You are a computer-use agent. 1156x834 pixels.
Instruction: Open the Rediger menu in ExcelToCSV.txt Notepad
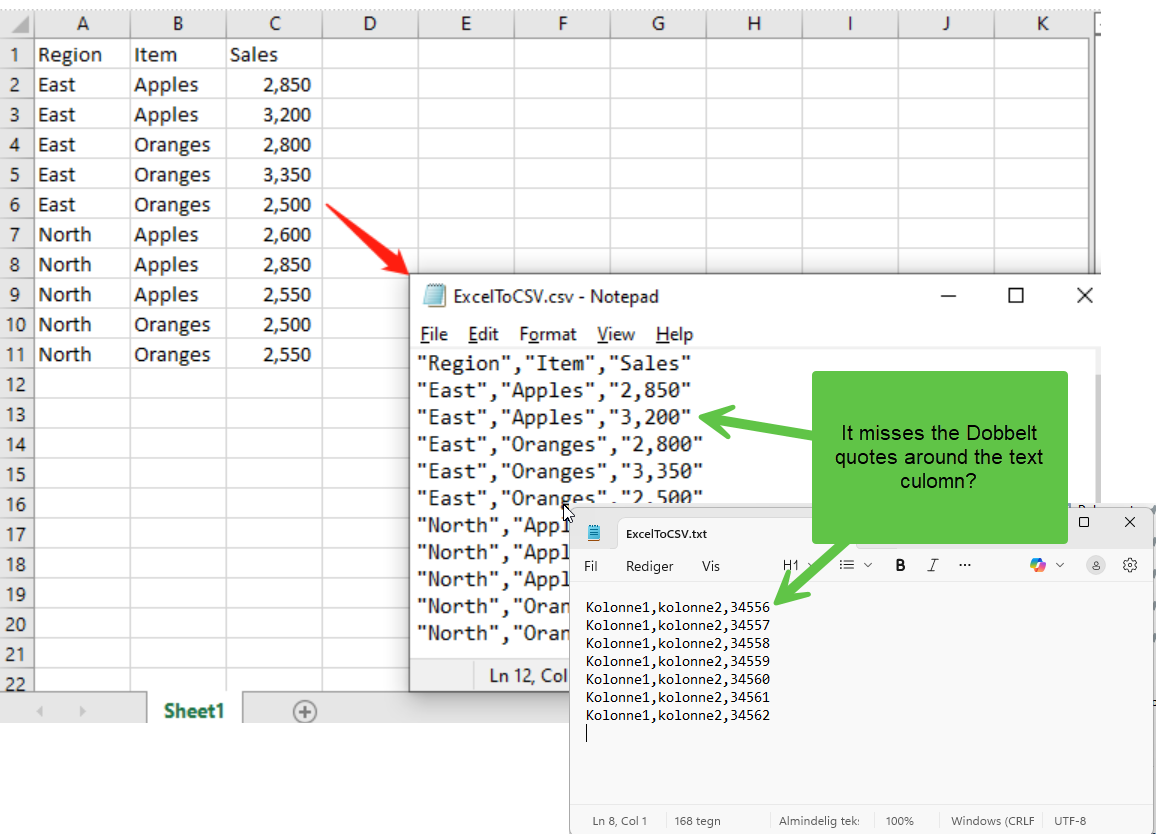[650, 566]
